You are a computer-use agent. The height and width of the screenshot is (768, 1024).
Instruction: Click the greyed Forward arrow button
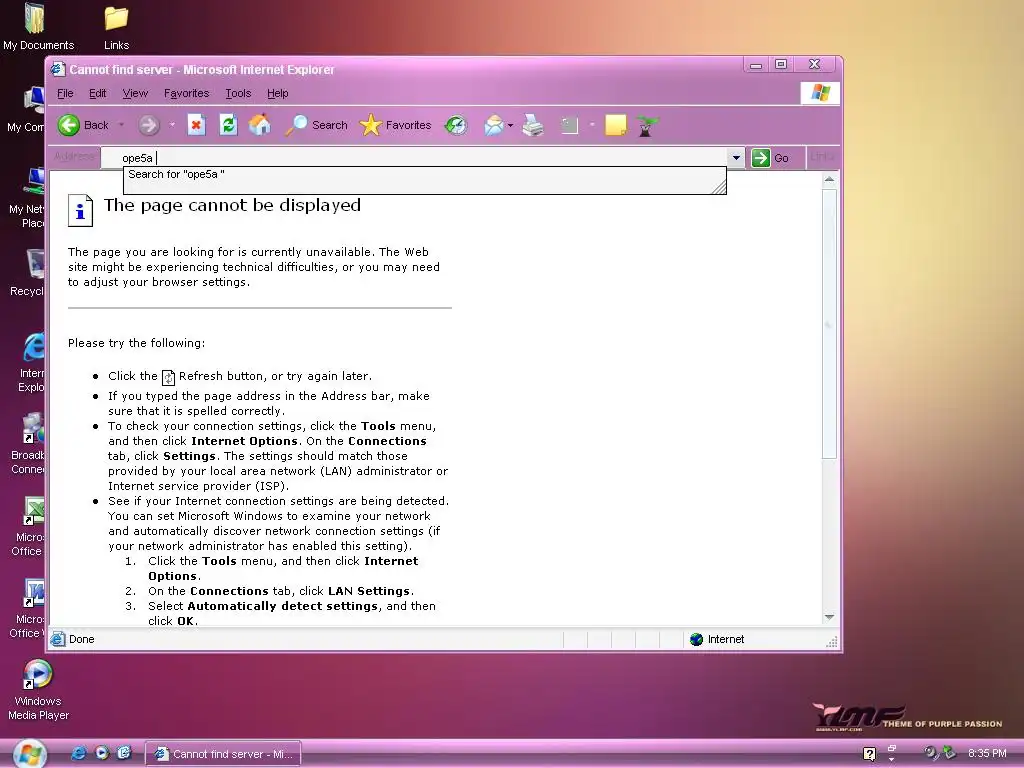tap(149, 125)
